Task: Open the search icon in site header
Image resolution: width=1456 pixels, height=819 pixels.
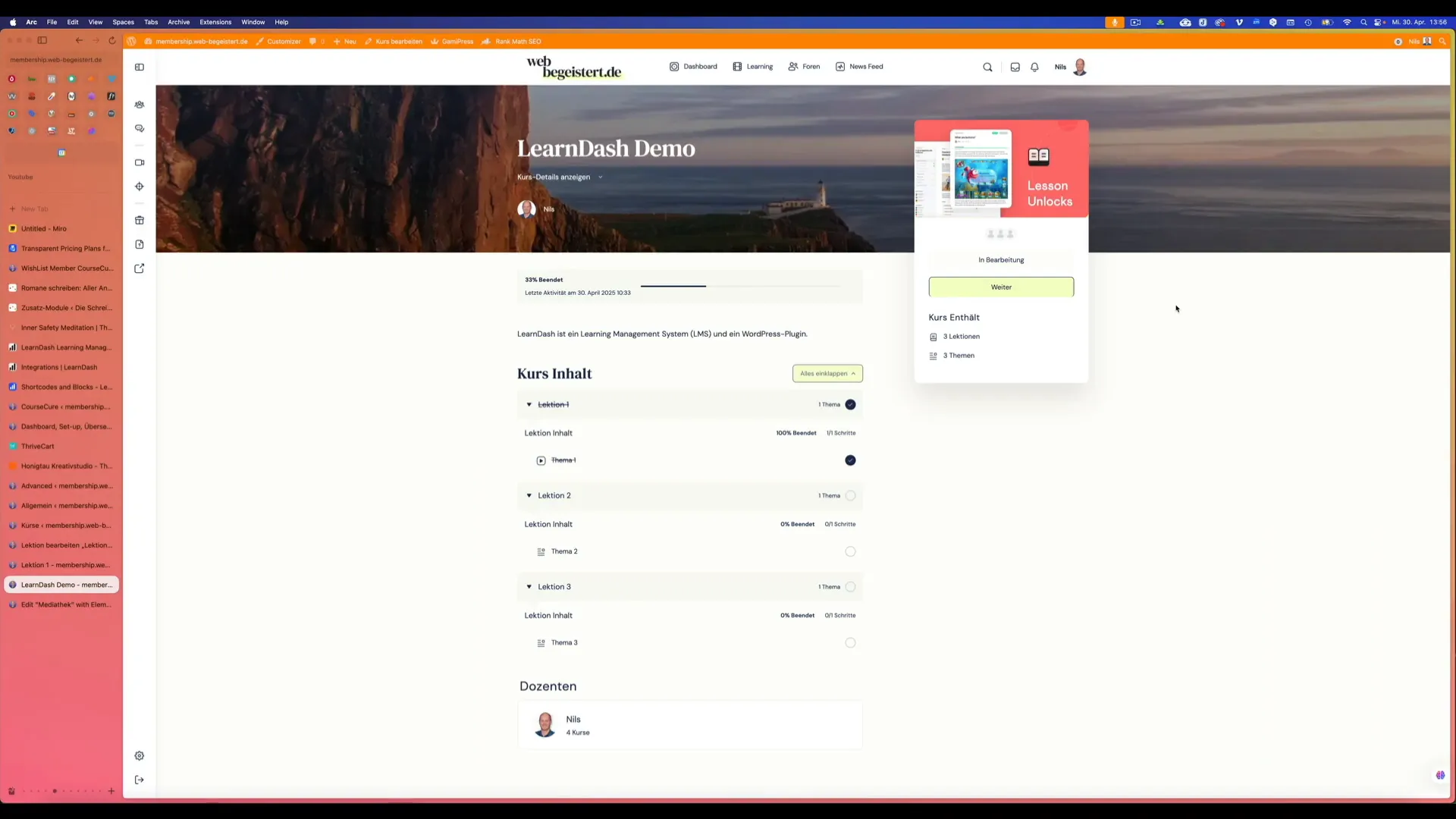Action: point(987,67)
